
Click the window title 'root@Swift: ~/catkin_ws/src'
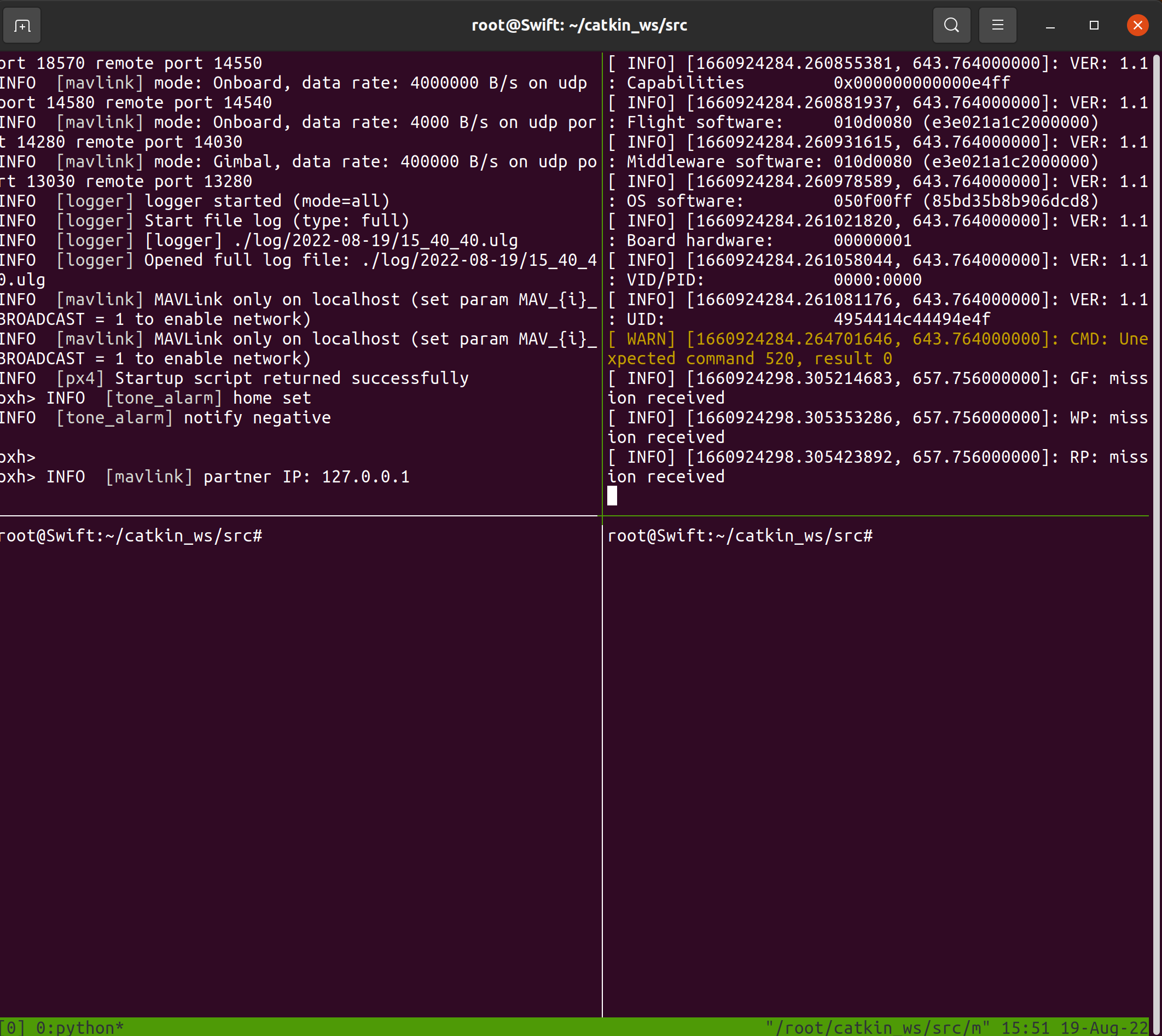(x=579, y=26)
